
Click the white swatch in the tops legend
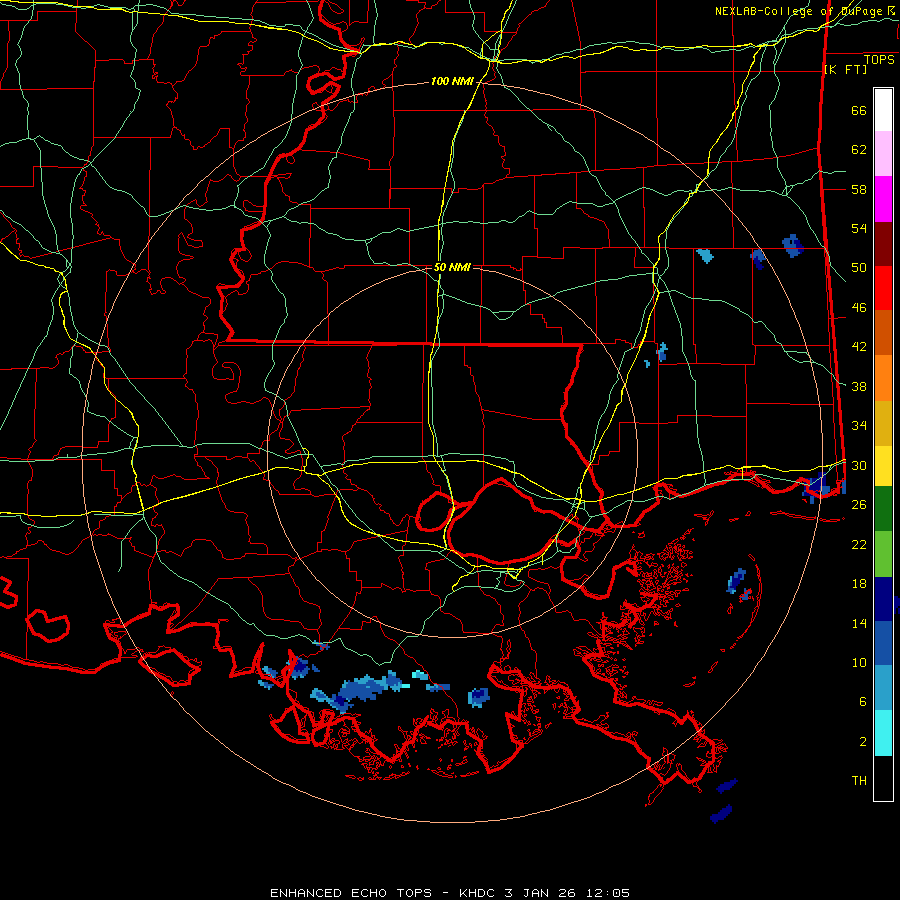point(883,110)
